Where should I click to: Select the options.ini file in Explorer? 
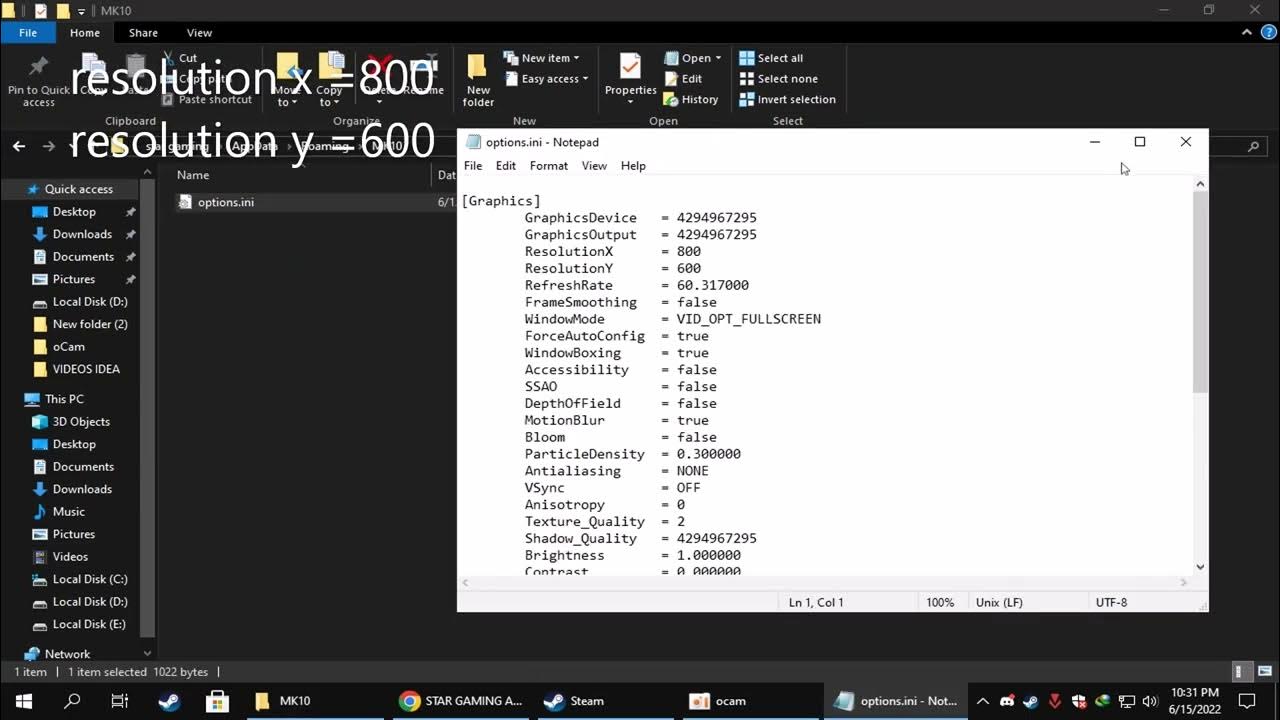pos(226,202)
